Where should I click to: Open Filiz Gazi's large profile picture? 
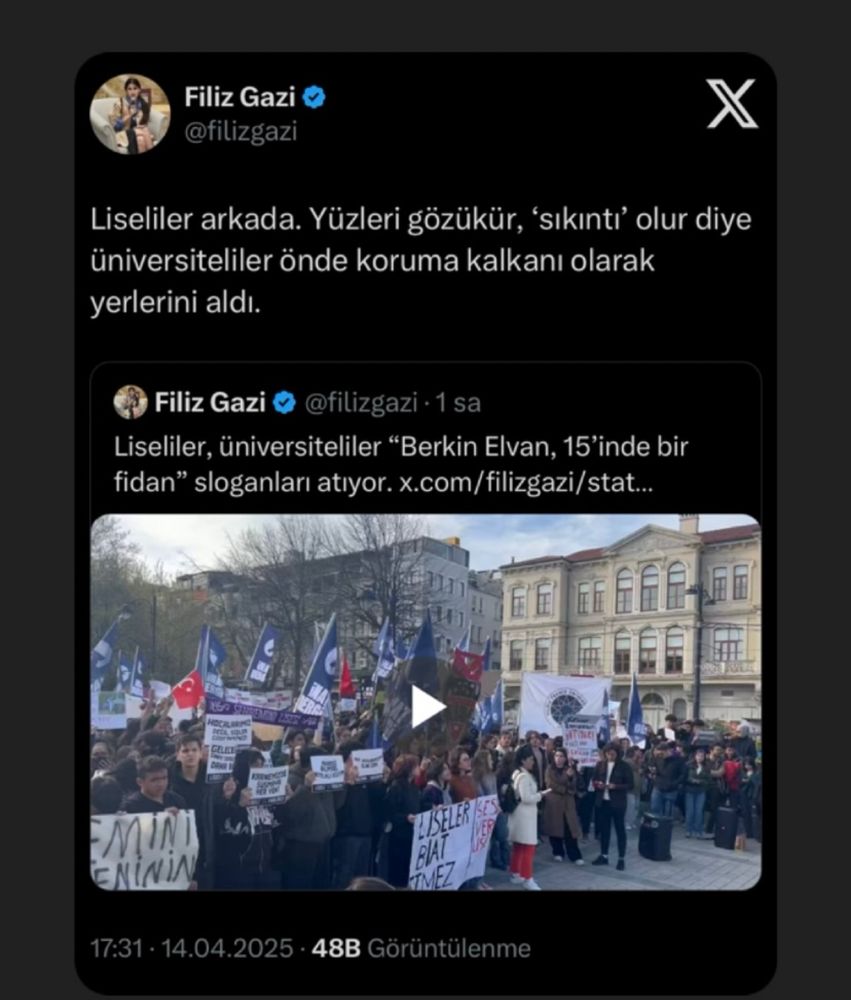[130, 114]
